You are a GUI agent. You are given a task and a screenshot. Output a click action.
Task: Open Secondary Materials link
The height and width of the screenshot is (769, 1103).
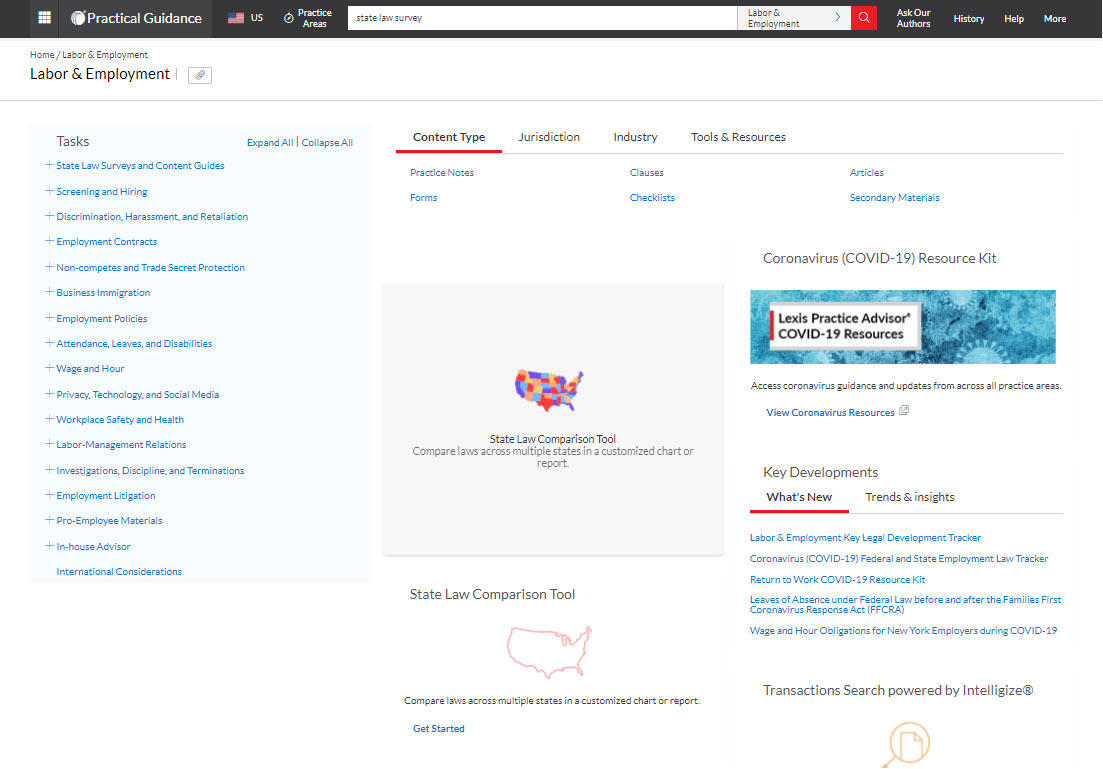pos(894,198)
